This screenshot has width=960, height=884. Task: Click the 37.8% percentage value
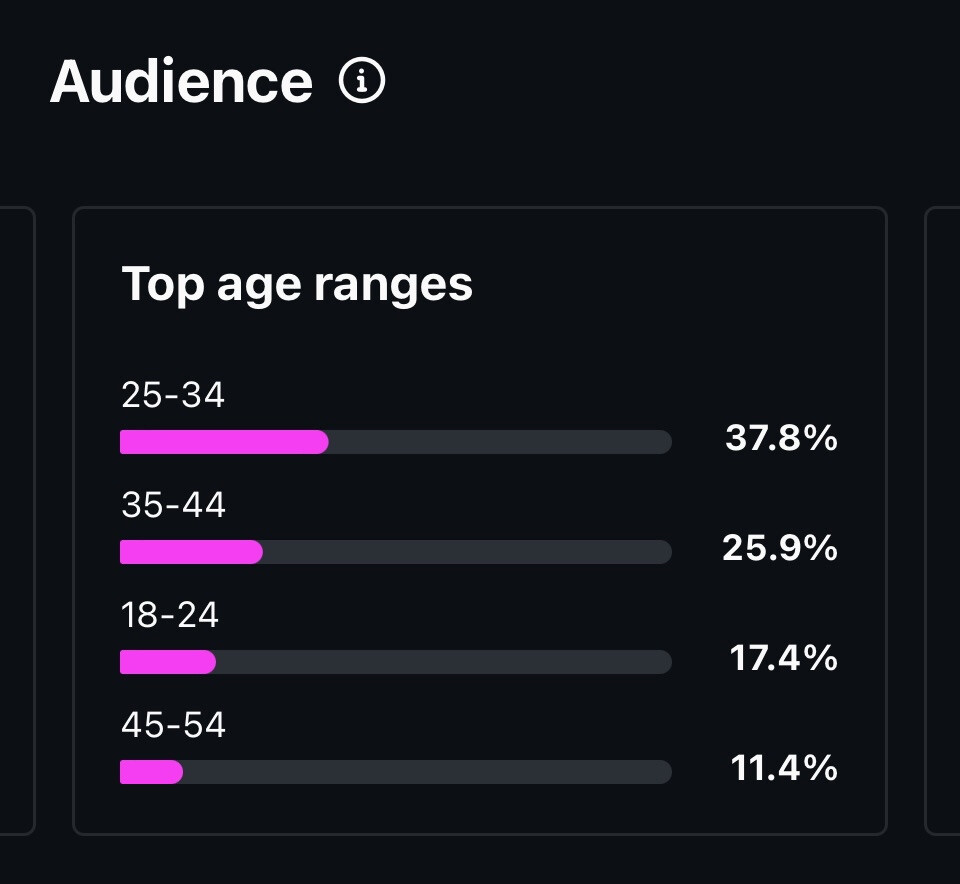coord(781,438)
